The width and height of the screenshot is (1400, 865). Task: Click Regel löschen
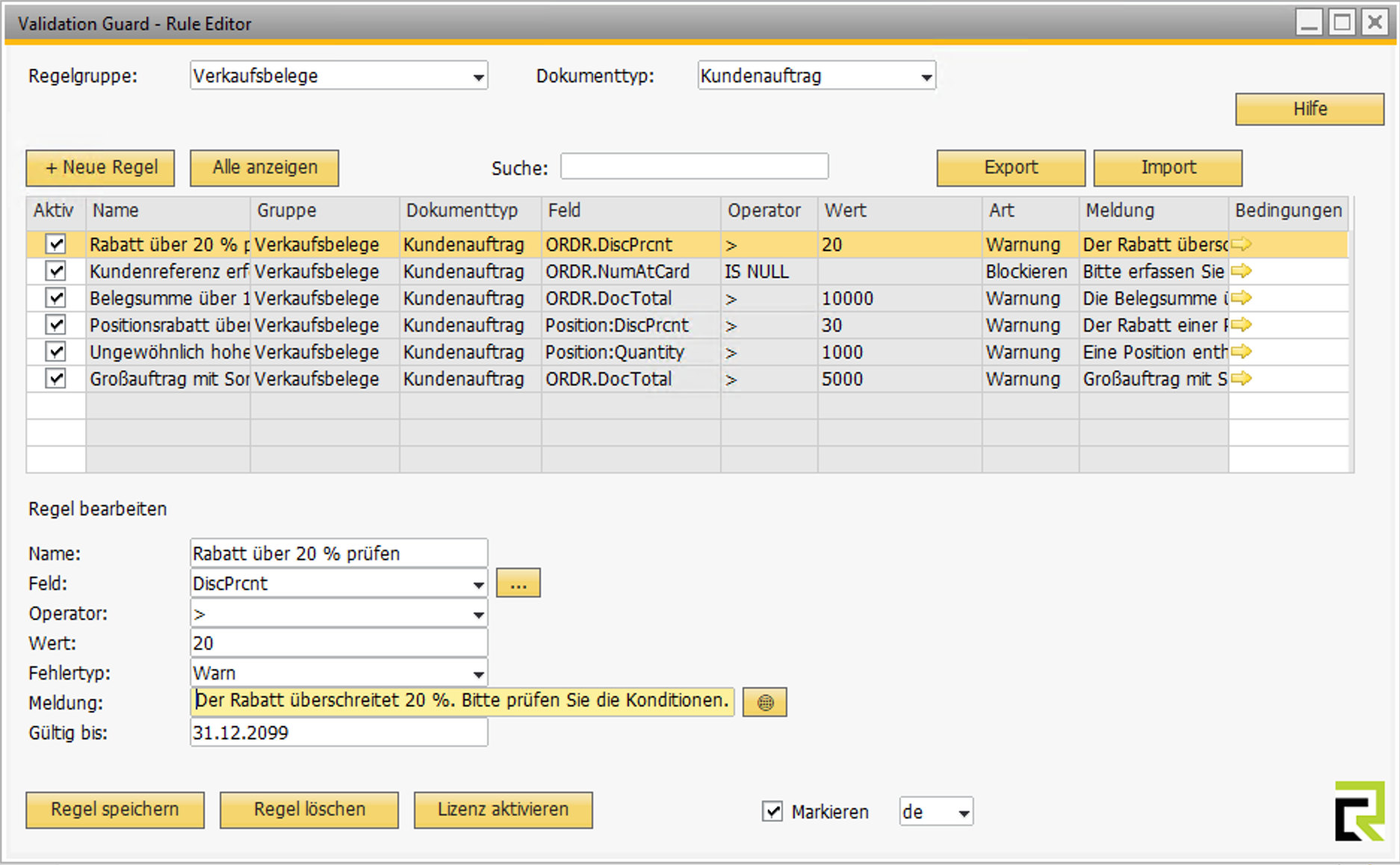309,810
